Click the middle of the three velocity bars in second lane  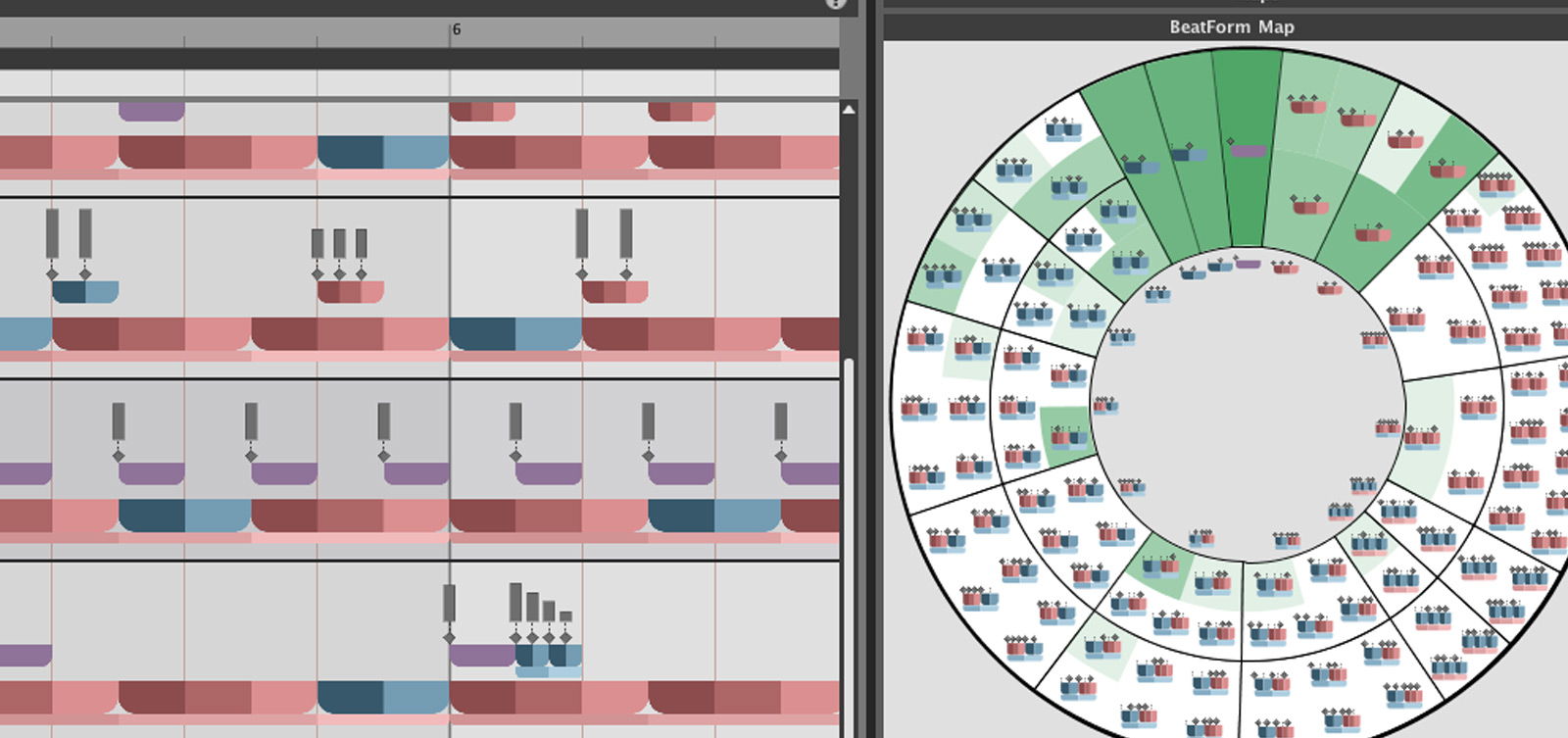click(x=339, y=243)
